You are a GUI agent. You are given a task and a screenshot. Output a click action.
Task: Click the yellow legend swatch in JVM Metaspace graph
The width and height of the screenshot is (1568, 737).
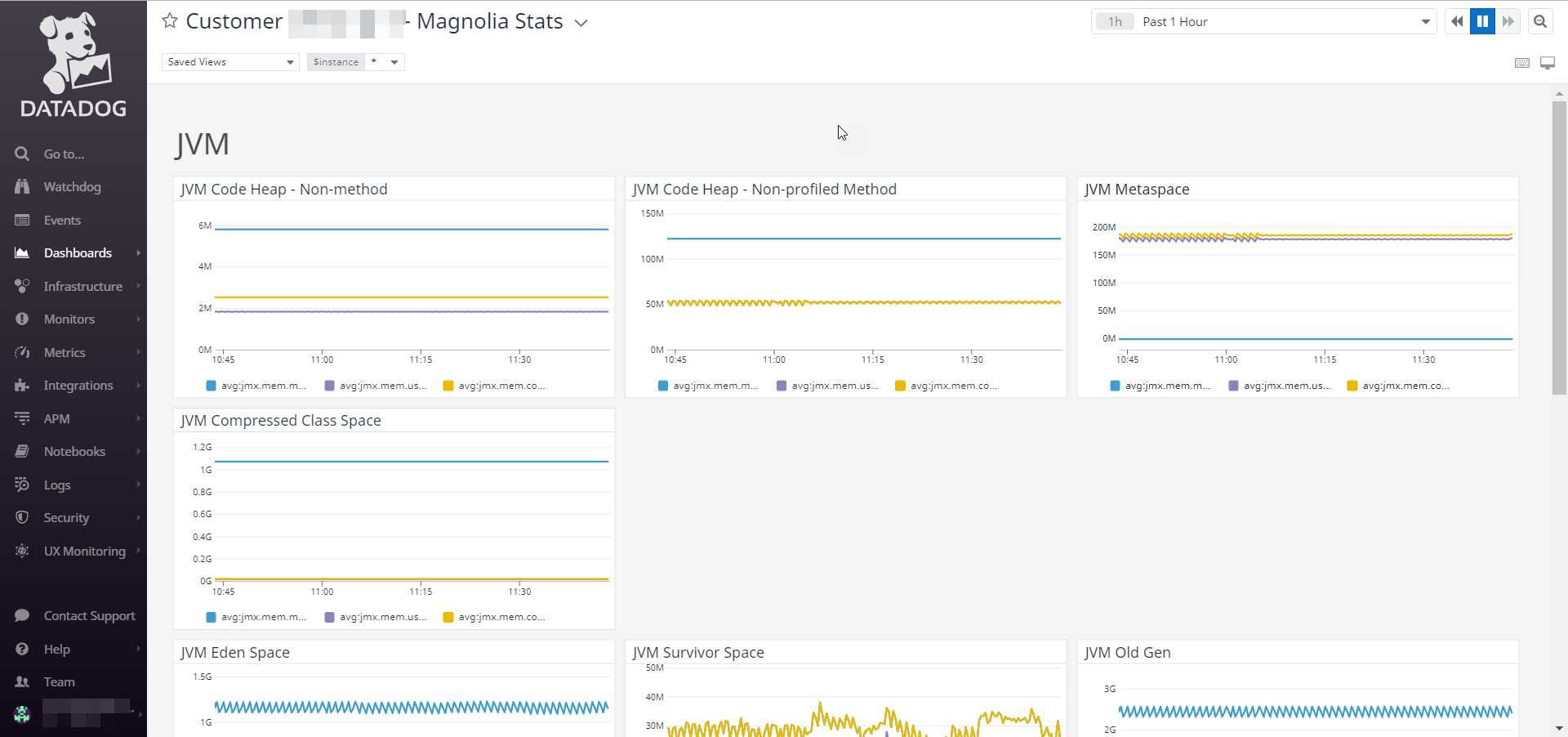pyautogui.click(x=1352, y=386)
